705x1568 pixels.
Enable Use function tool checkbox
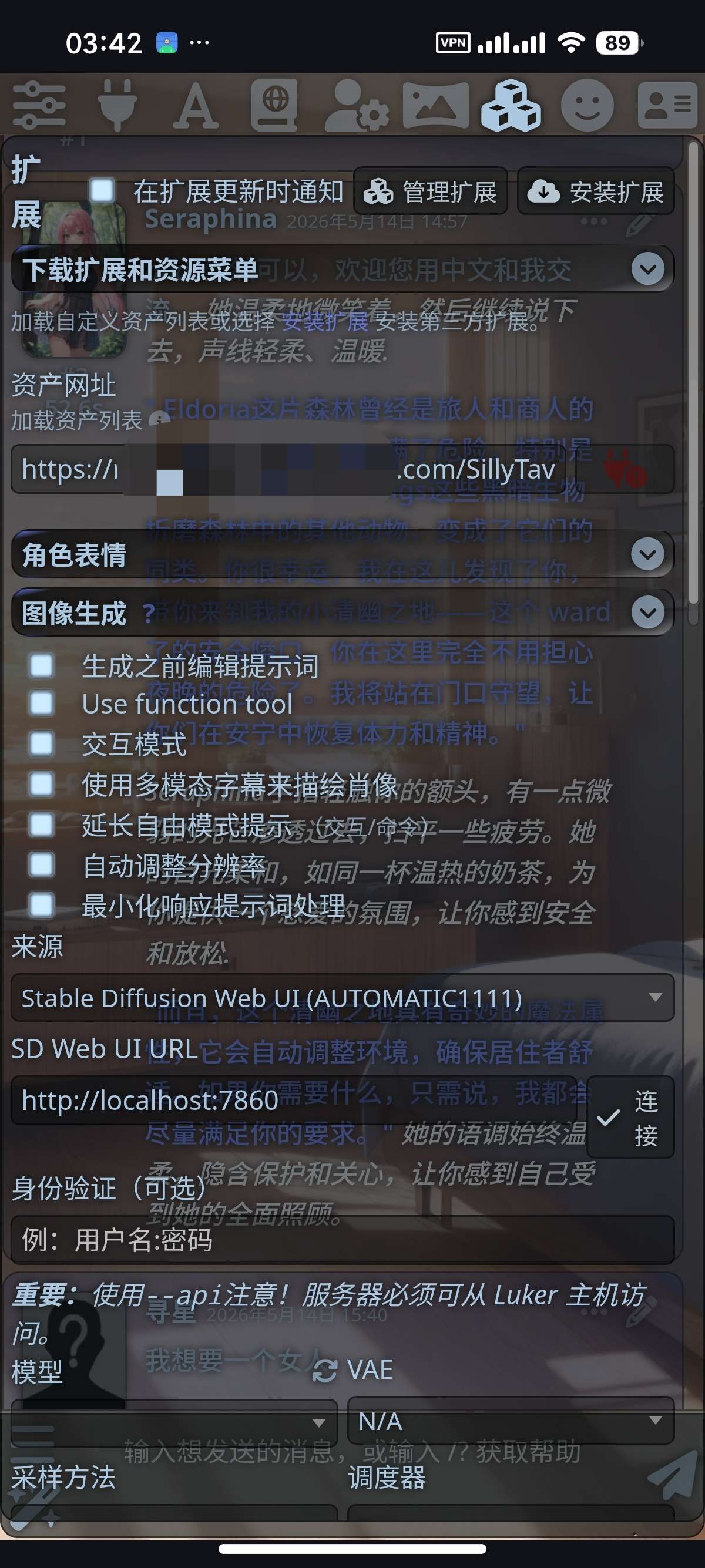(41, 704)
